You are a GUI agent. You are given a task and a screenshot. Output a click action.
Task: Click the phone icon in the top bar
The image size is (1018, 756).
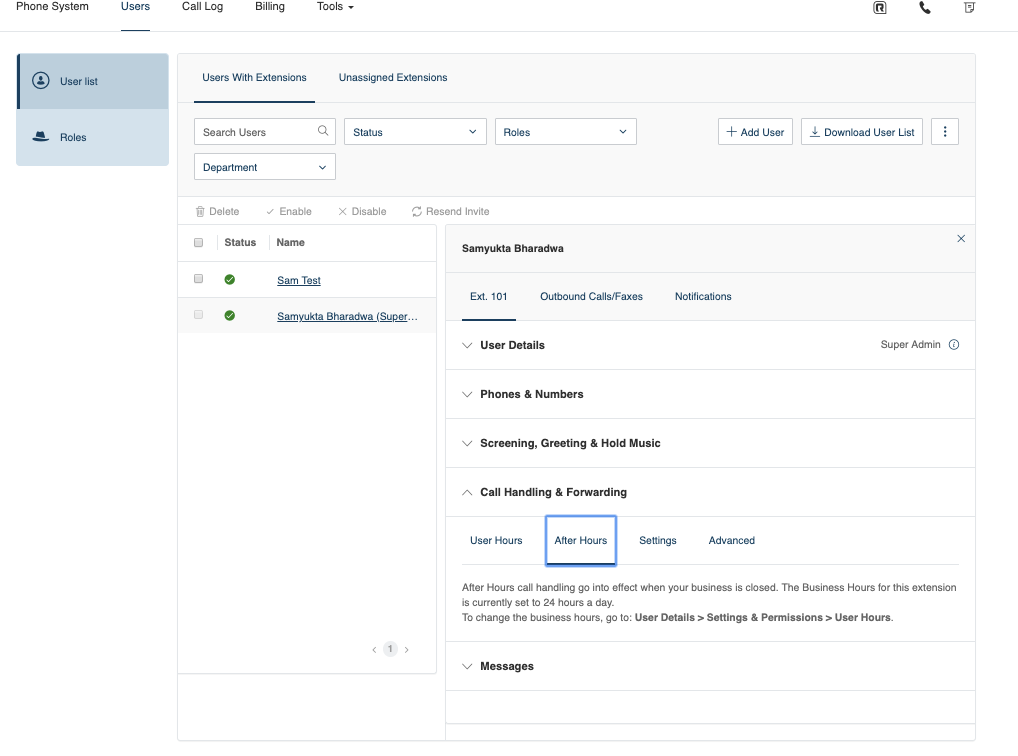pos(924,8)
